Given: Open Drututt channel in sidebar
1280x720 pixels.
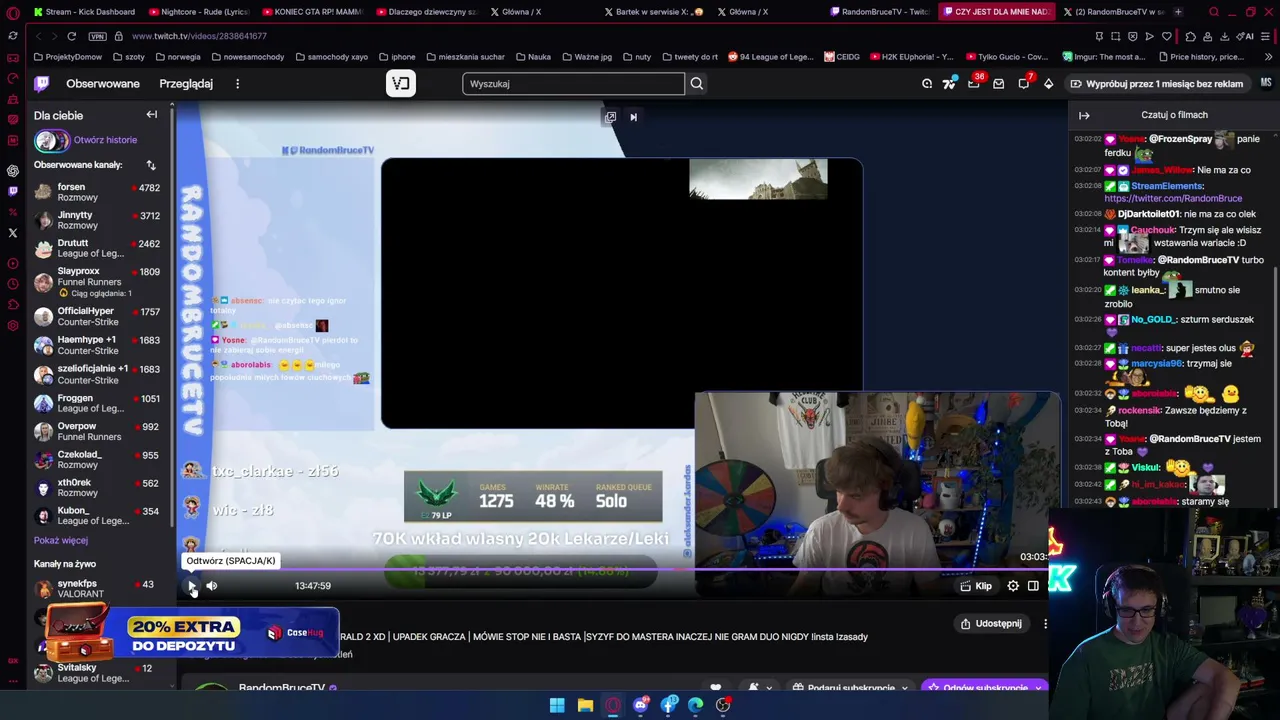Looking at the screenshot, I should click(98, 248).
